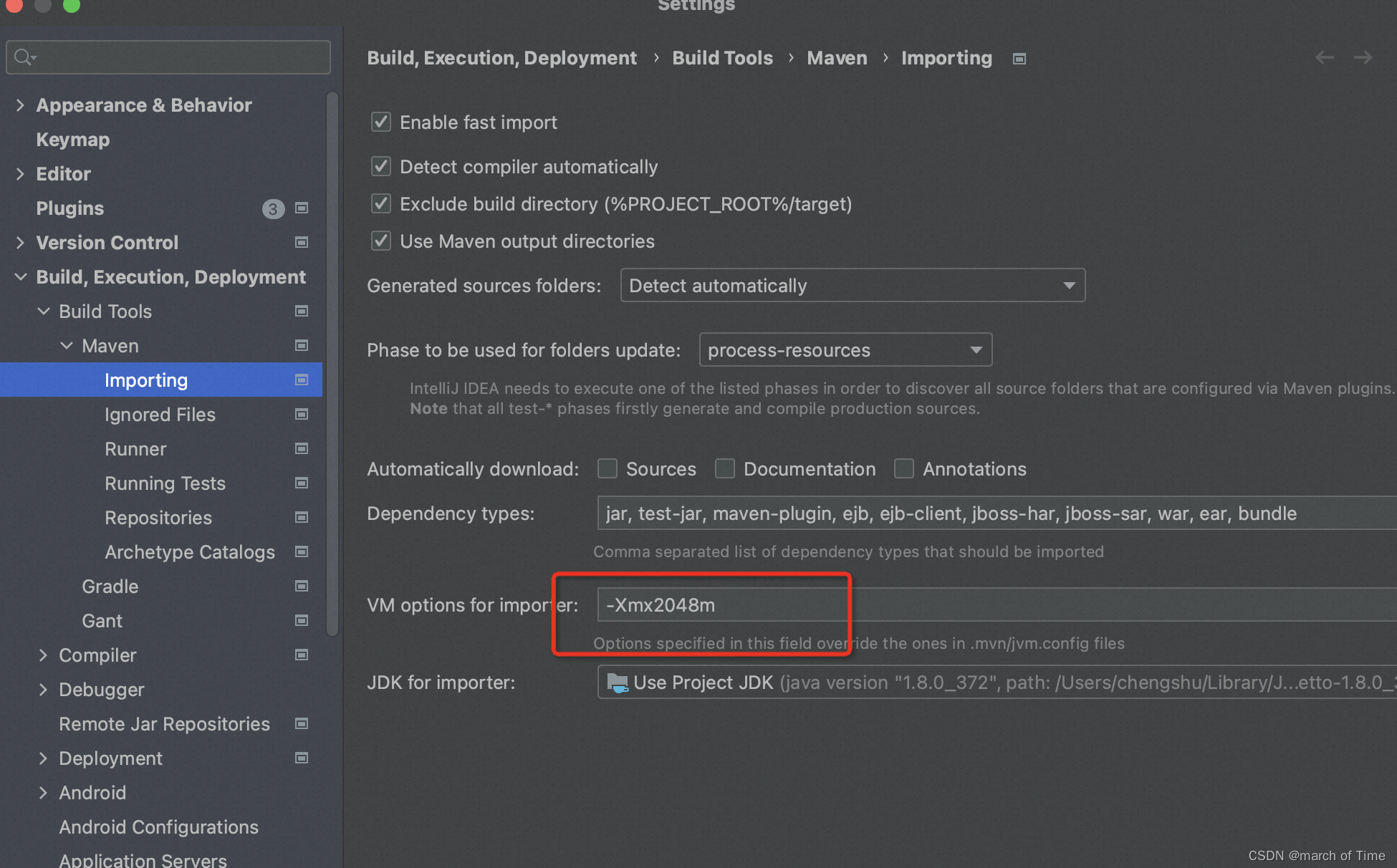Select Runner under Maven
The image size is (1397, 868).
135,449
